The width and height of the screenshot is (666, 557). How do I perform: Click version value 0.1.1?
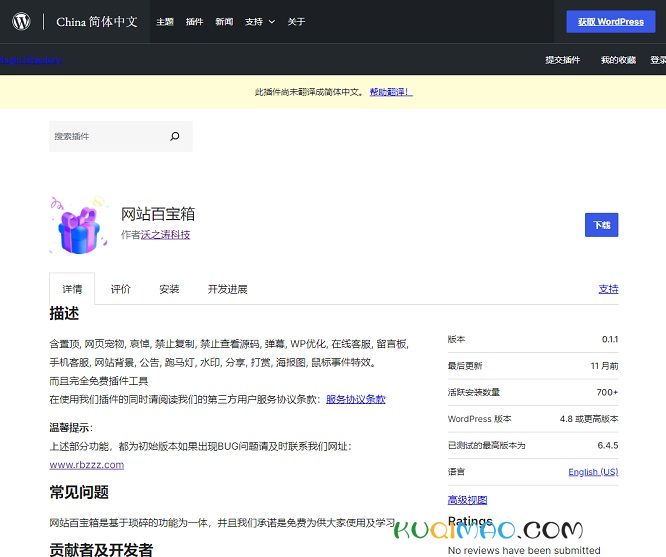tap(610, 339)
